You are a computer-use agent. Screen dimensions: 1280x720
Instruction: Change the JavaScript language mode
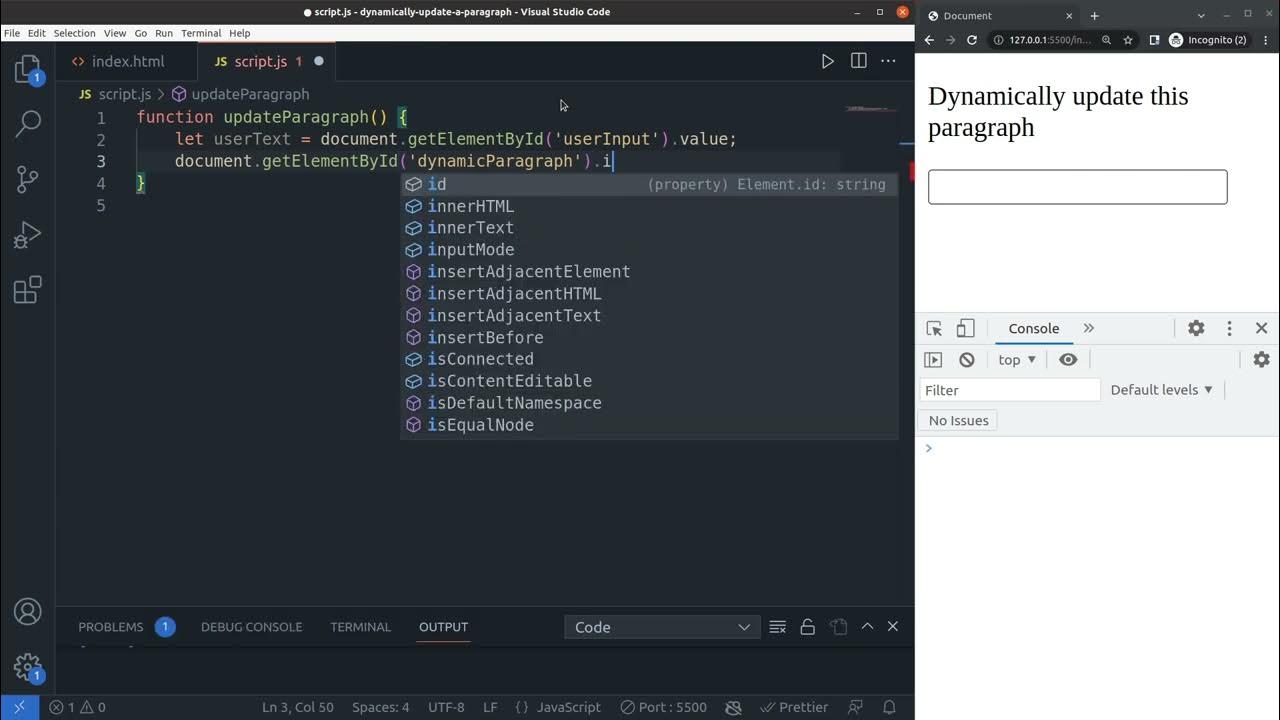pyautogui.click(x=568, y=707)
